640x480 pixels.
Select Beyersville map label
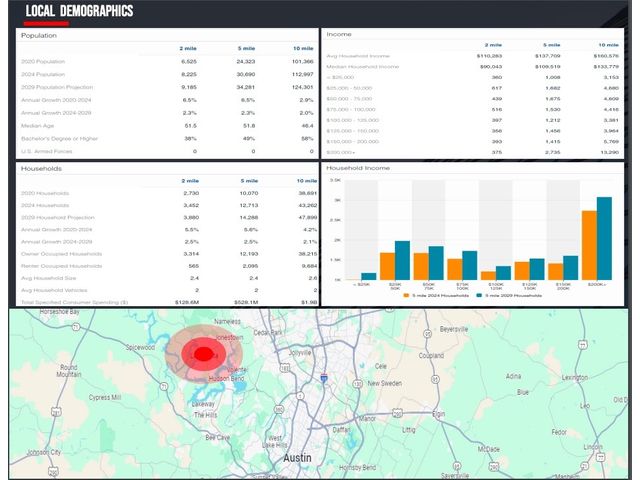click(453, 329)
